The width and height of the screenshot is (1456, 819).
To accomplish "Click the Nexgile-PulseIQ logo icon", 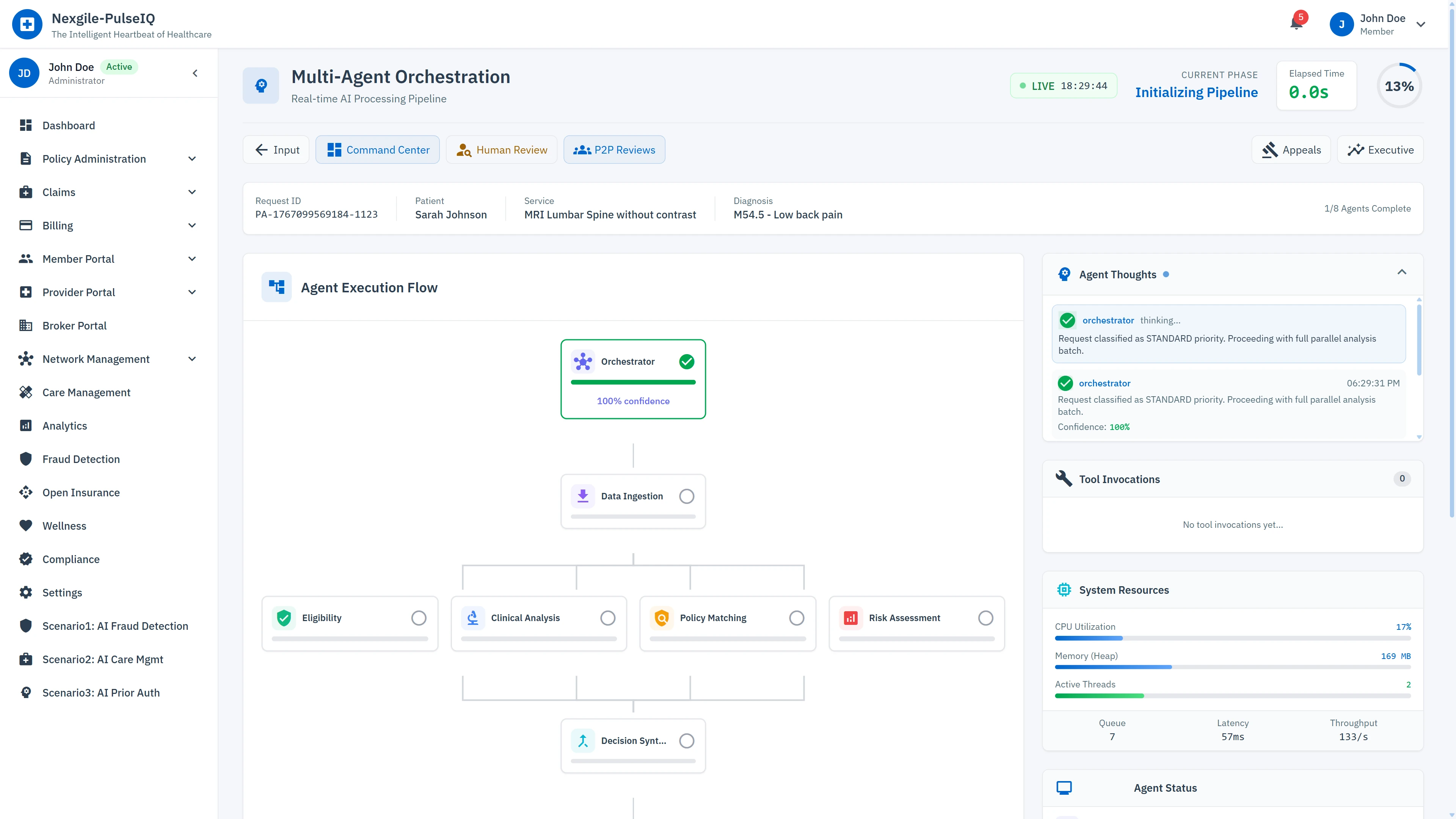I will coord(27,24).
